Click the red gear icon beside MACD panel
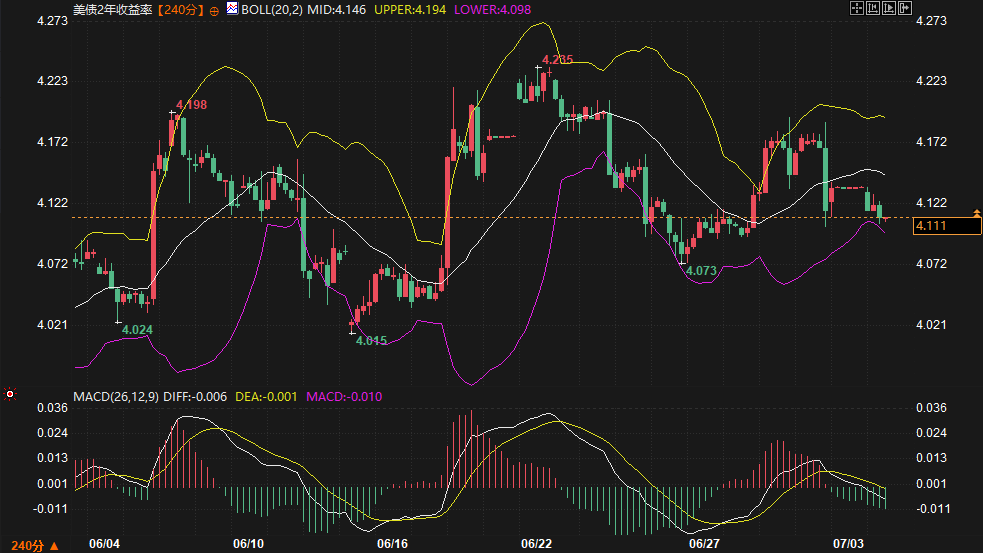Image resolution: width=983 pixels, height=553 pixels. pos(9,394)
